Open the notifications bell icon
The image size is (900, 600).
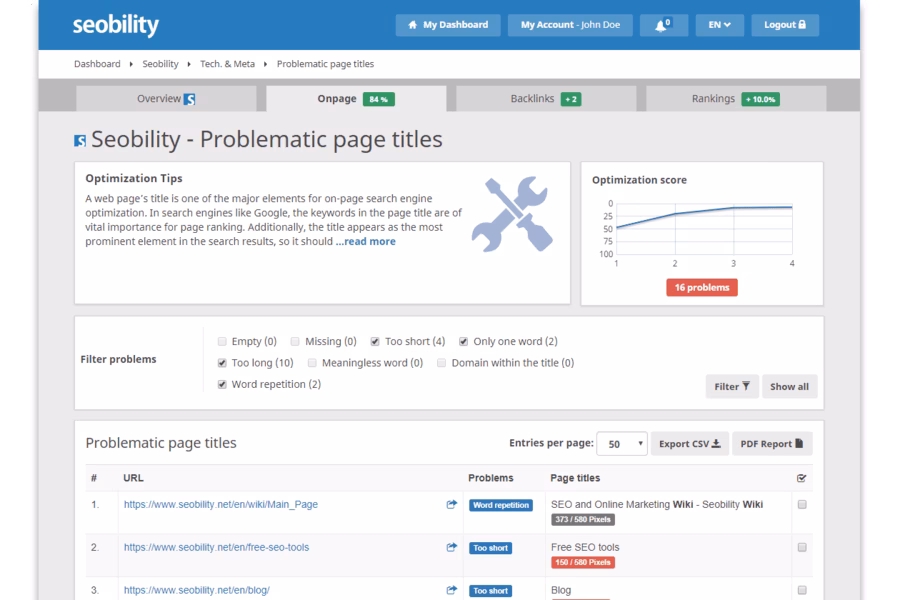(662, 25)
